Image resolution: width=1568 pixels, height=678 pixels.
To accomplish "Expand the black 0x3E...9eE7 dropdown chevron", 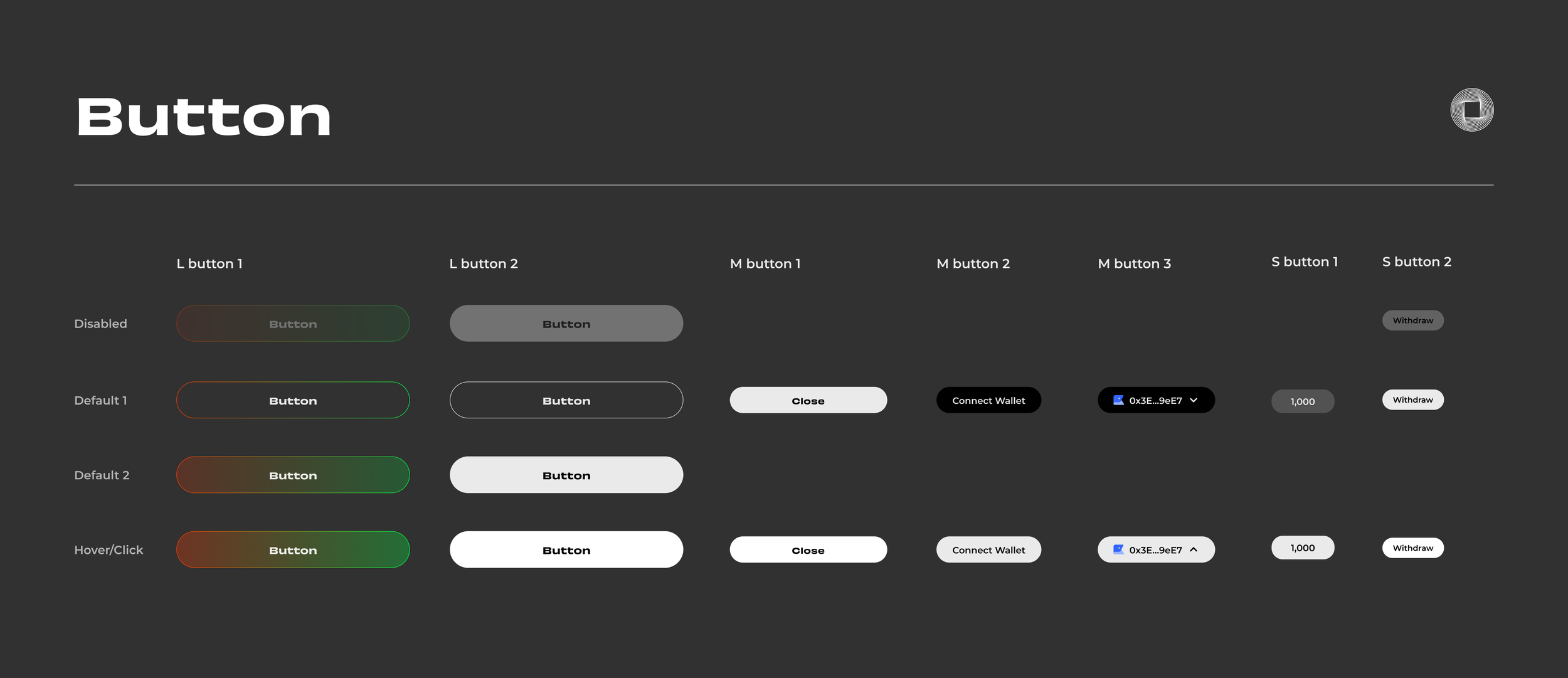I will click(x=1194, y=400).
